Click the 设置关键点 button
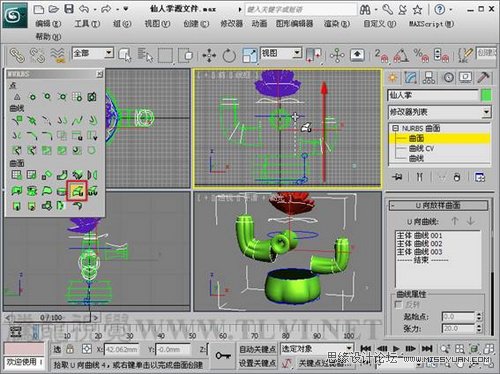The height and width of the screenshot is (374, 500). [257, 363]
